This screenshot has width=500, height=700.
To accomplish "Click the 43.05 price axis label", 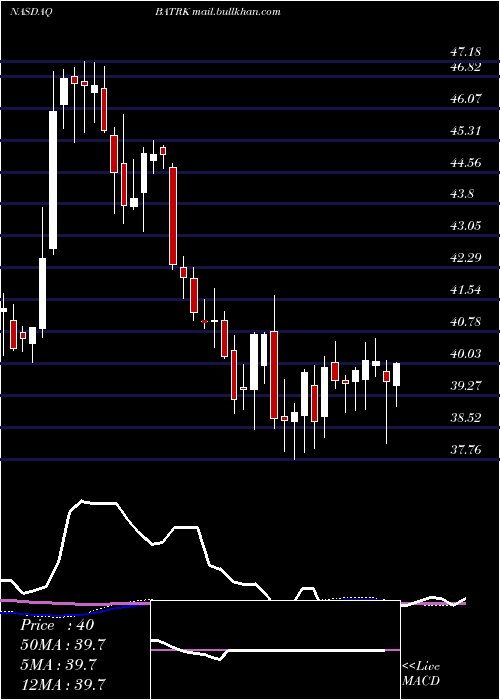I will pos(466,226).
